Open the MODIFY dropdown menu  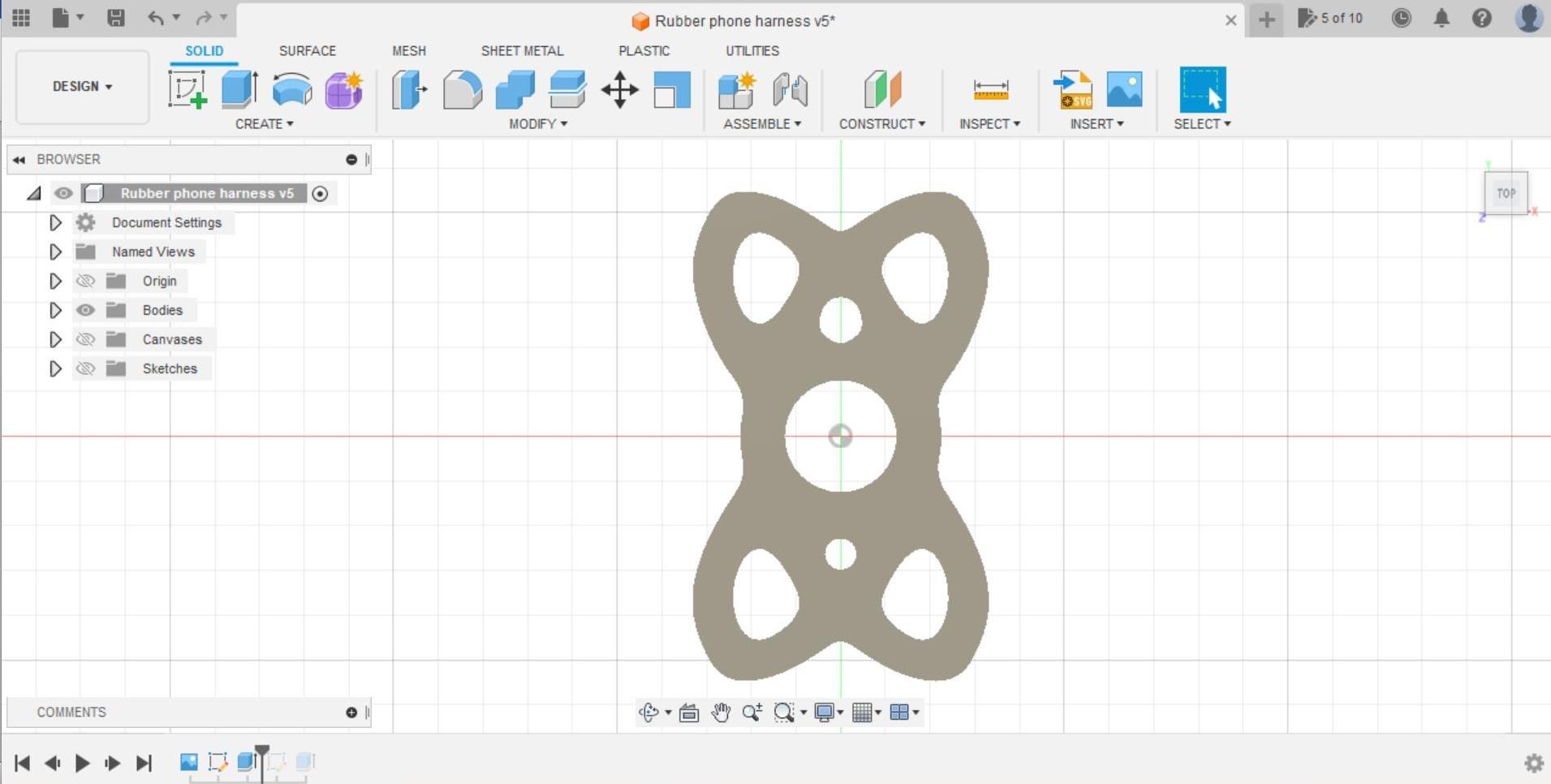tap(538, 123)
